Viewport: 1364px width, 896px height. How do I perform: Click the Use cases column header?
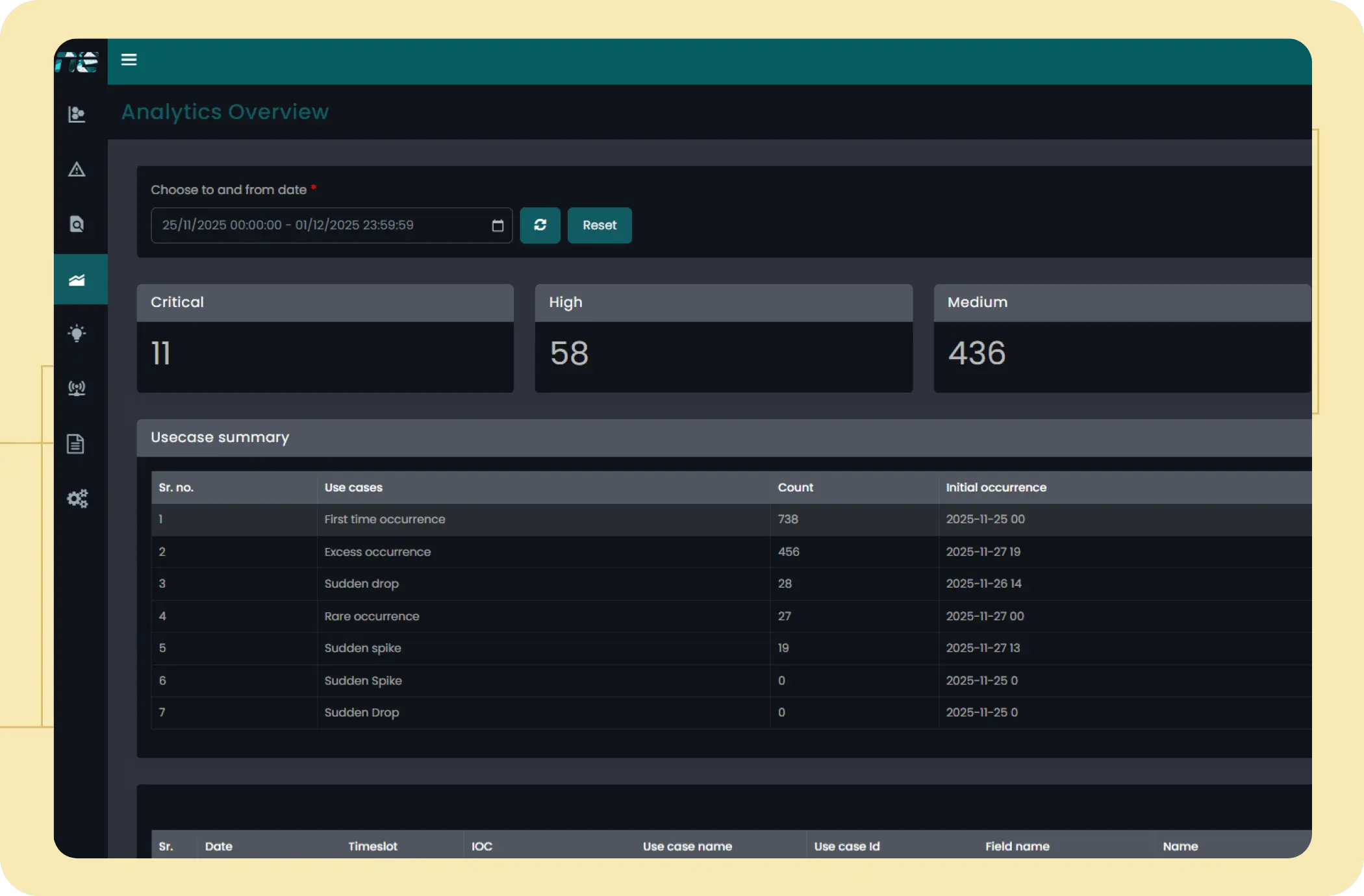tap(353, 488)
